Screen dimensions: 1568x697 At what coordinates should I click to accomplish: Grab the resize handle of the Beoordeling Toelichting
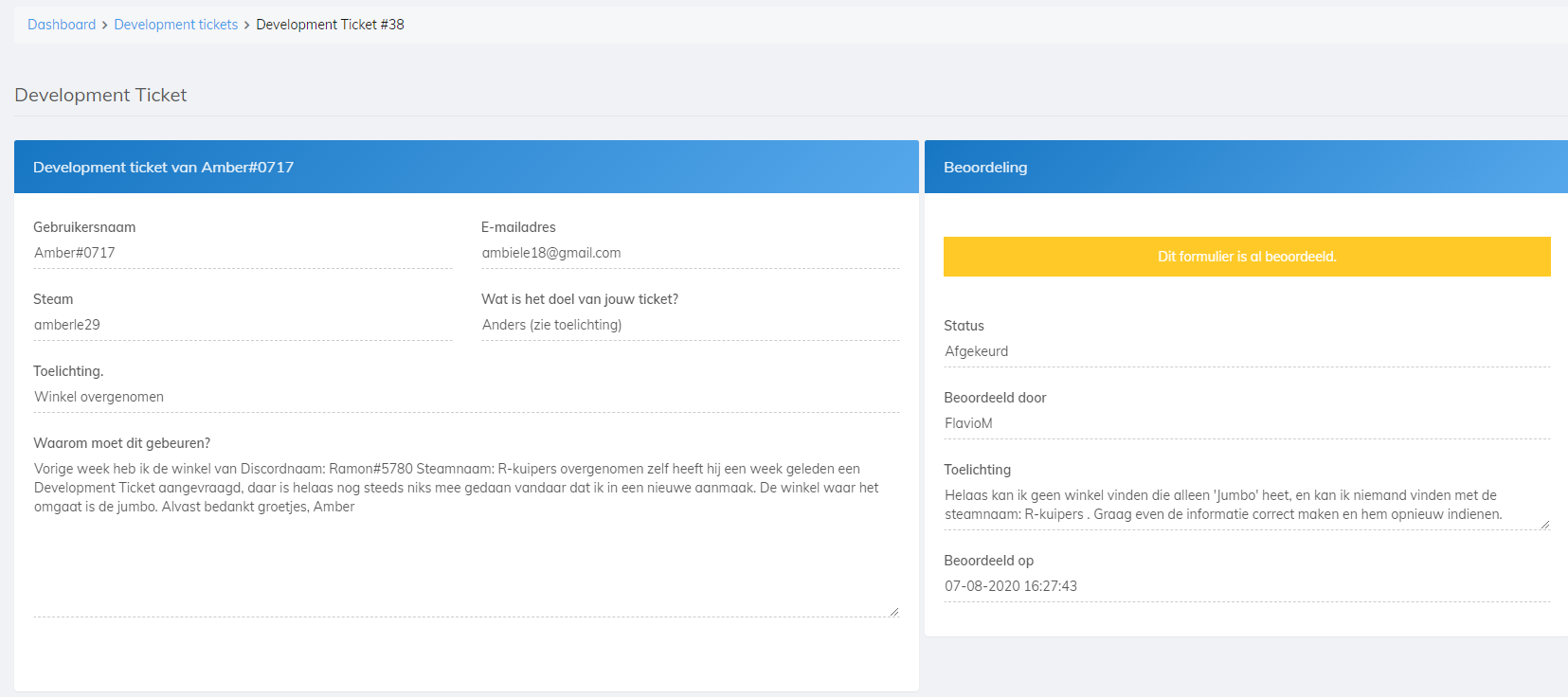(x=1545, y=525)
